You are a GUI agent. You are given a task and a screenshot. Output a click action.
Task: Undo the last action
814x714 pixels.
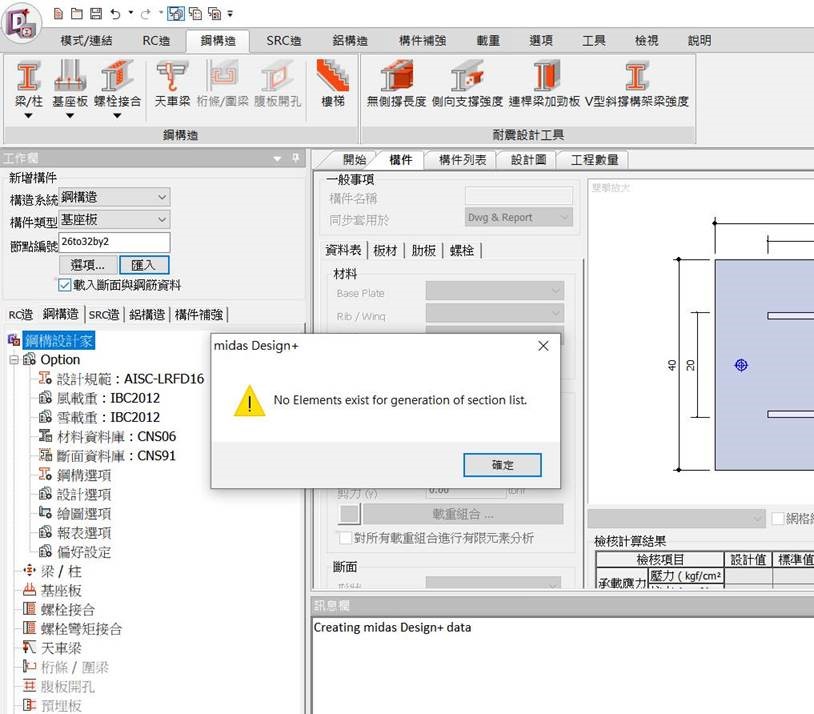[115, 14]
